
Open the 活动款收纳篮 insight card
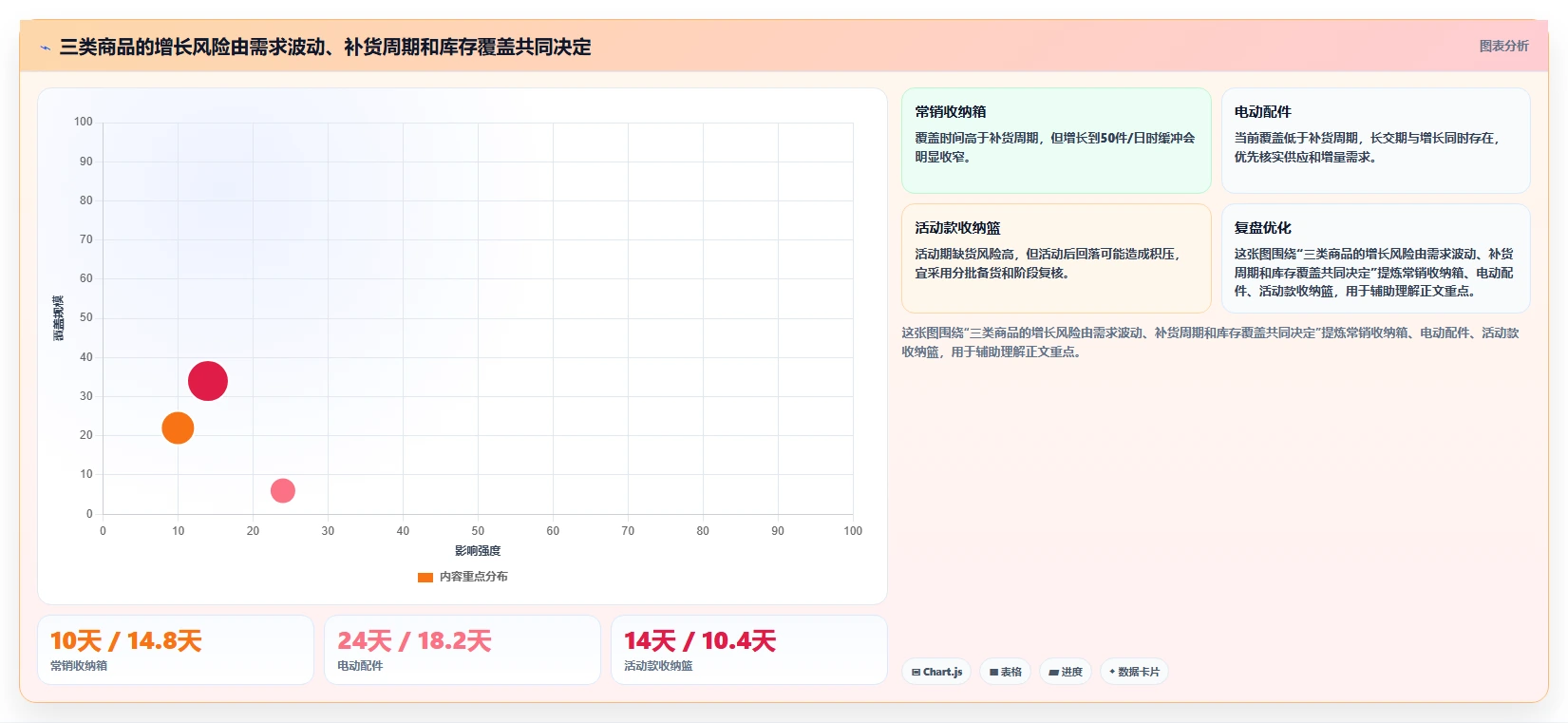coord(1056,258)
